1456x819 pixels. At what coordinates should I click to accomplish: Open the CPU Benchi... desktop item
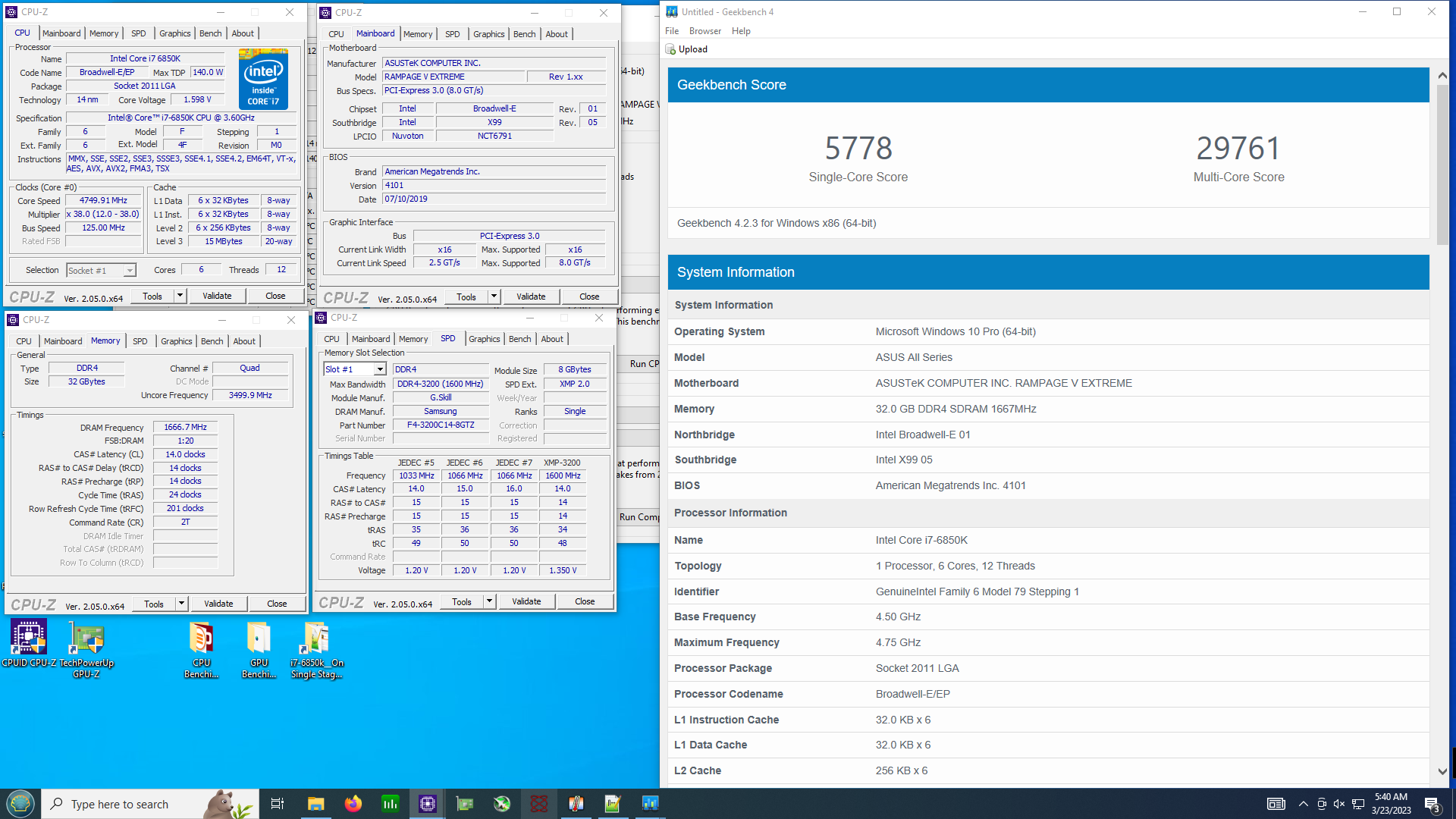[202, 649]
